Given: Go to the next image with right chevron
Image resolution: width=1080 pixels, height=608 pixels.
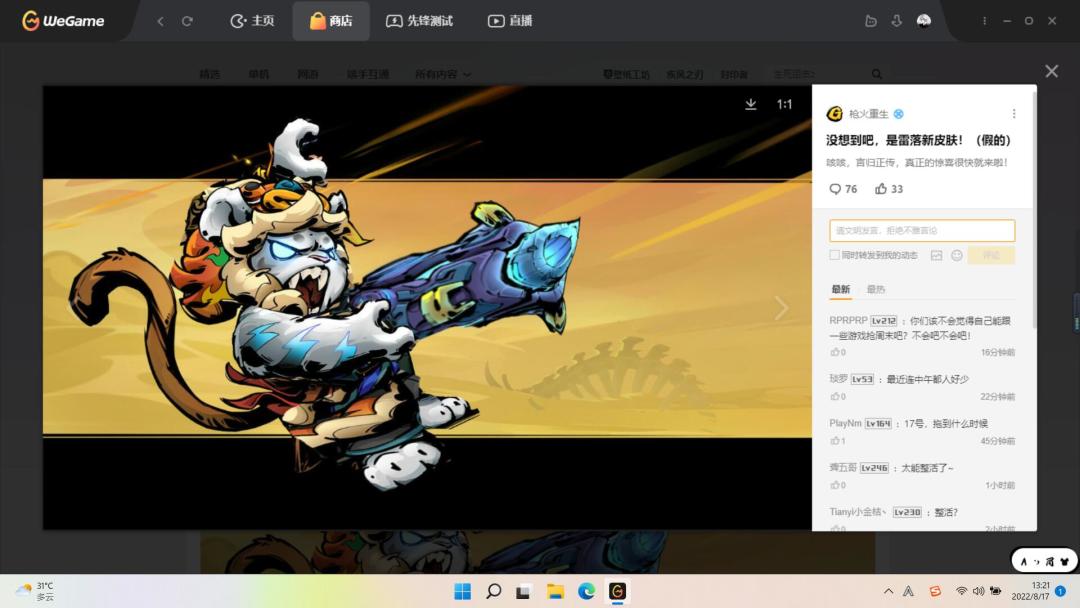Looking at the screenshot, I should click(781, 308).
